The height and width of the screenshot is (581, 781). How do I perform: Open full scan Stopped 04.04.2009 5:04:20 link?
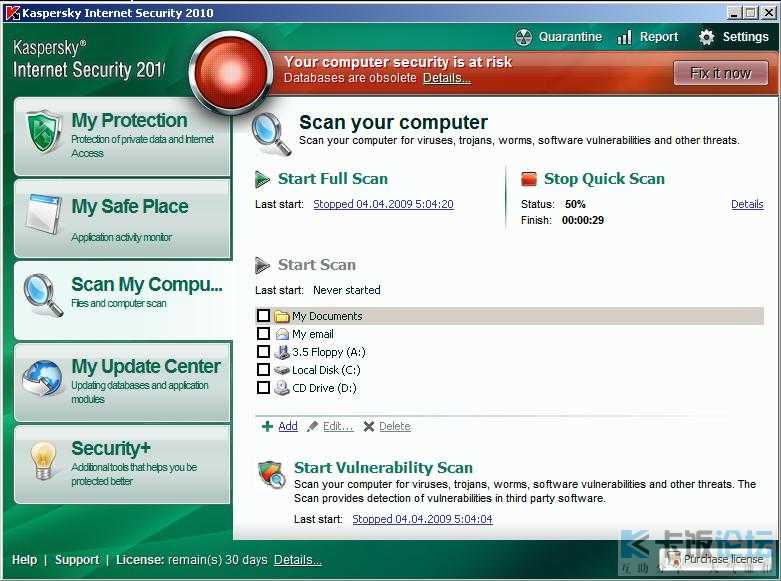click(x=383, y=204)
